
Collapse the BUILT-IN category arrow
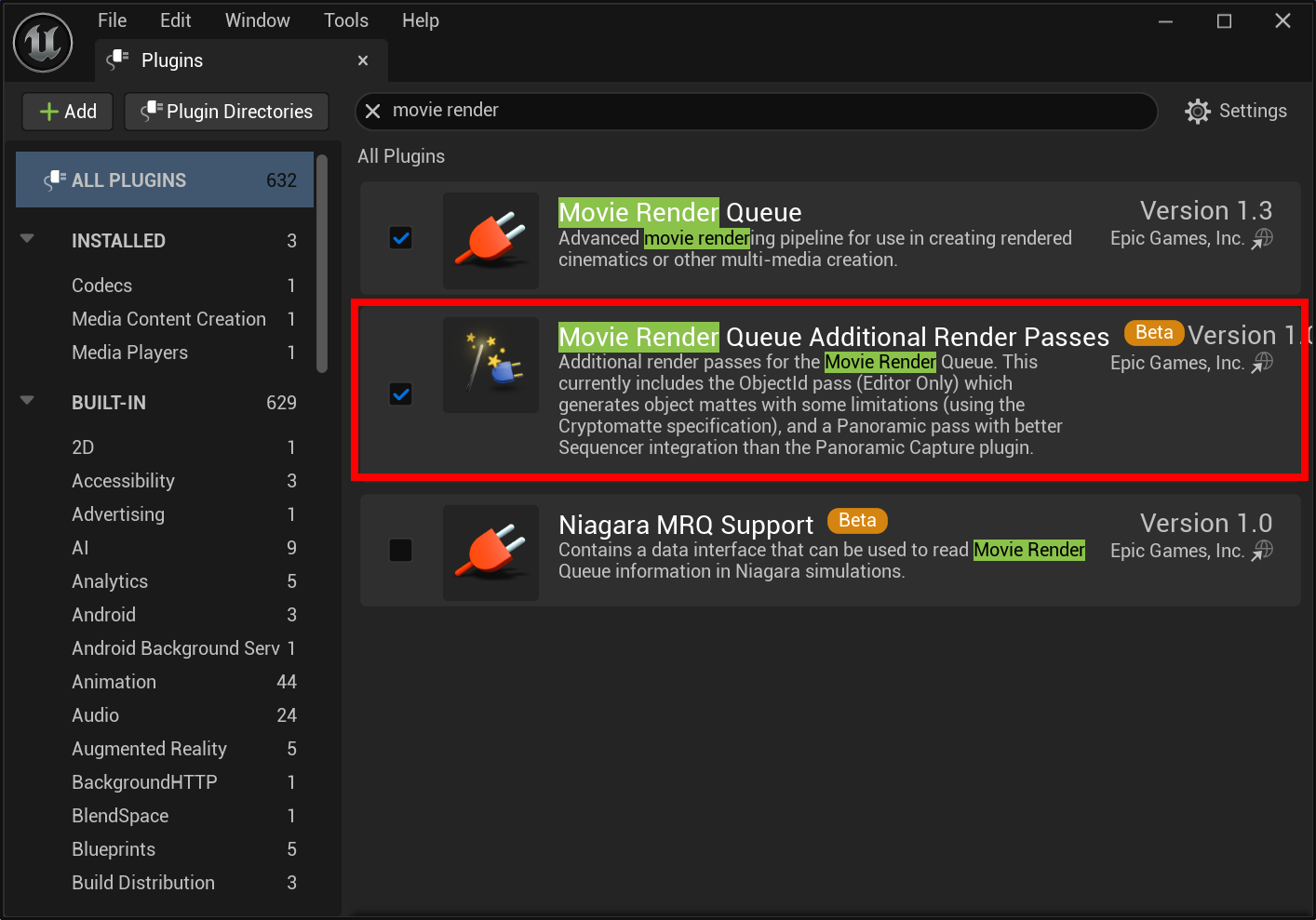27,401
